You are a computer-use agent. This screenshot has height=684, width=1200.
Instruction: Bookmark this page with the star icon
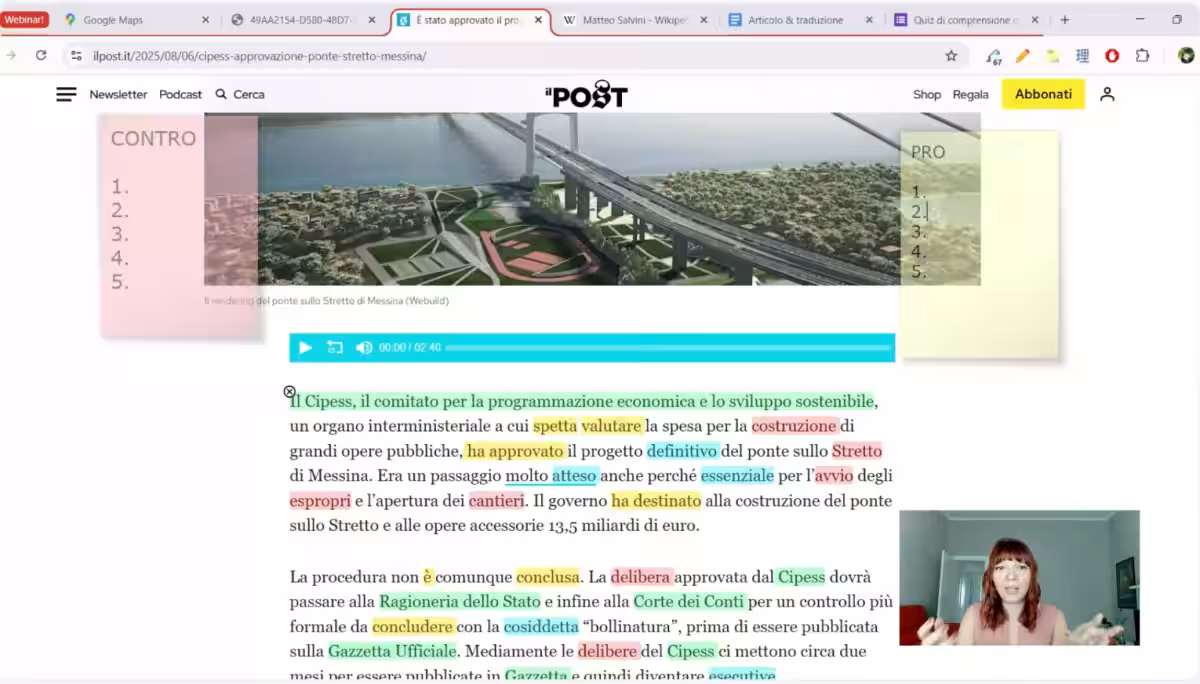(x=951, y=56)
